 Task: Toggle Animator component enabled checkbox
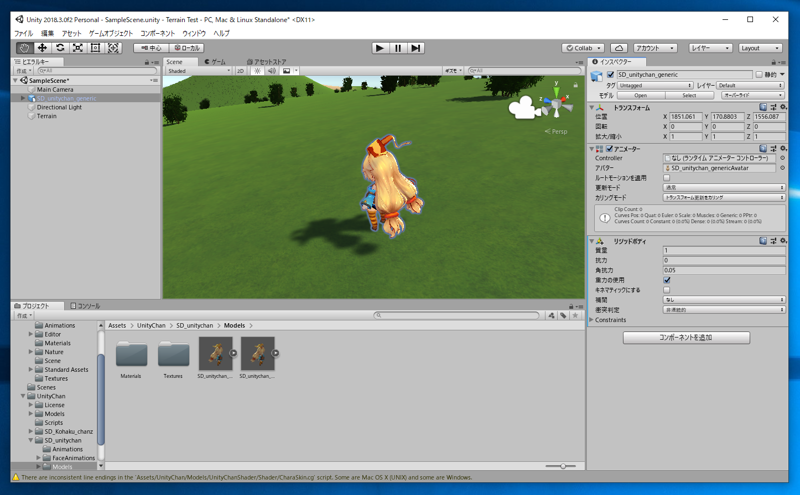pyautogui.click(x=609, y=148)
